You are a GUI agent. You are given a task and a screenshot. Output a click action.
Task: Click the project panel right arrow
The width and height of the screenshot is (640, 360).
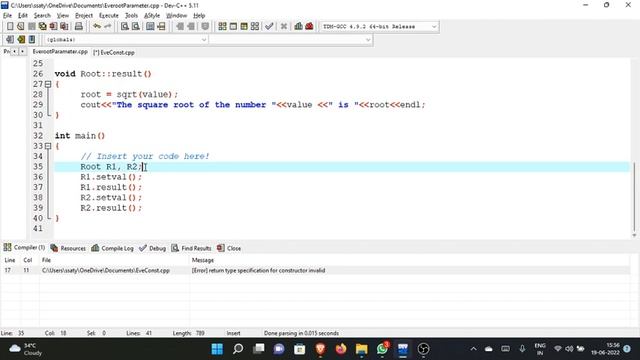coord(22,52)
